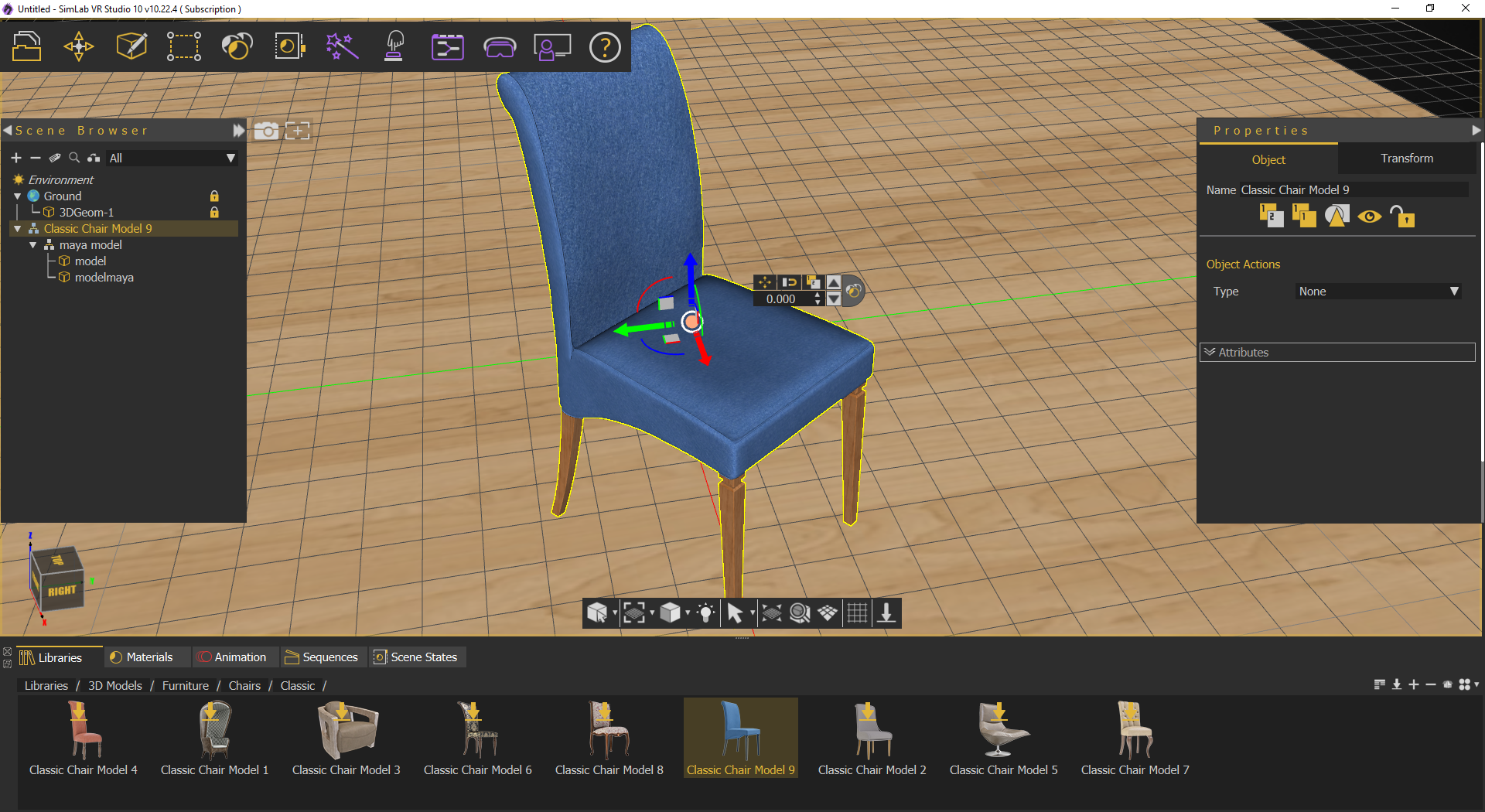This screenshot has height=812, width=1485.
Task: Expand the Attributes section
Action: pos(1337,352)
